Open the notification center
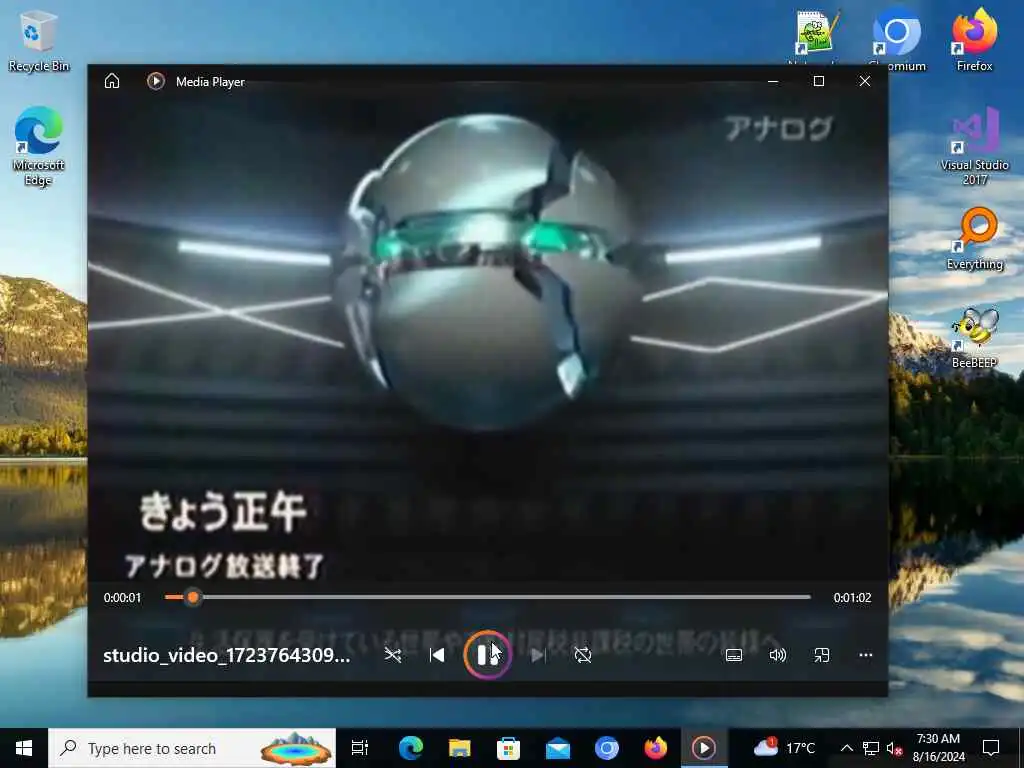 point(991,748)
